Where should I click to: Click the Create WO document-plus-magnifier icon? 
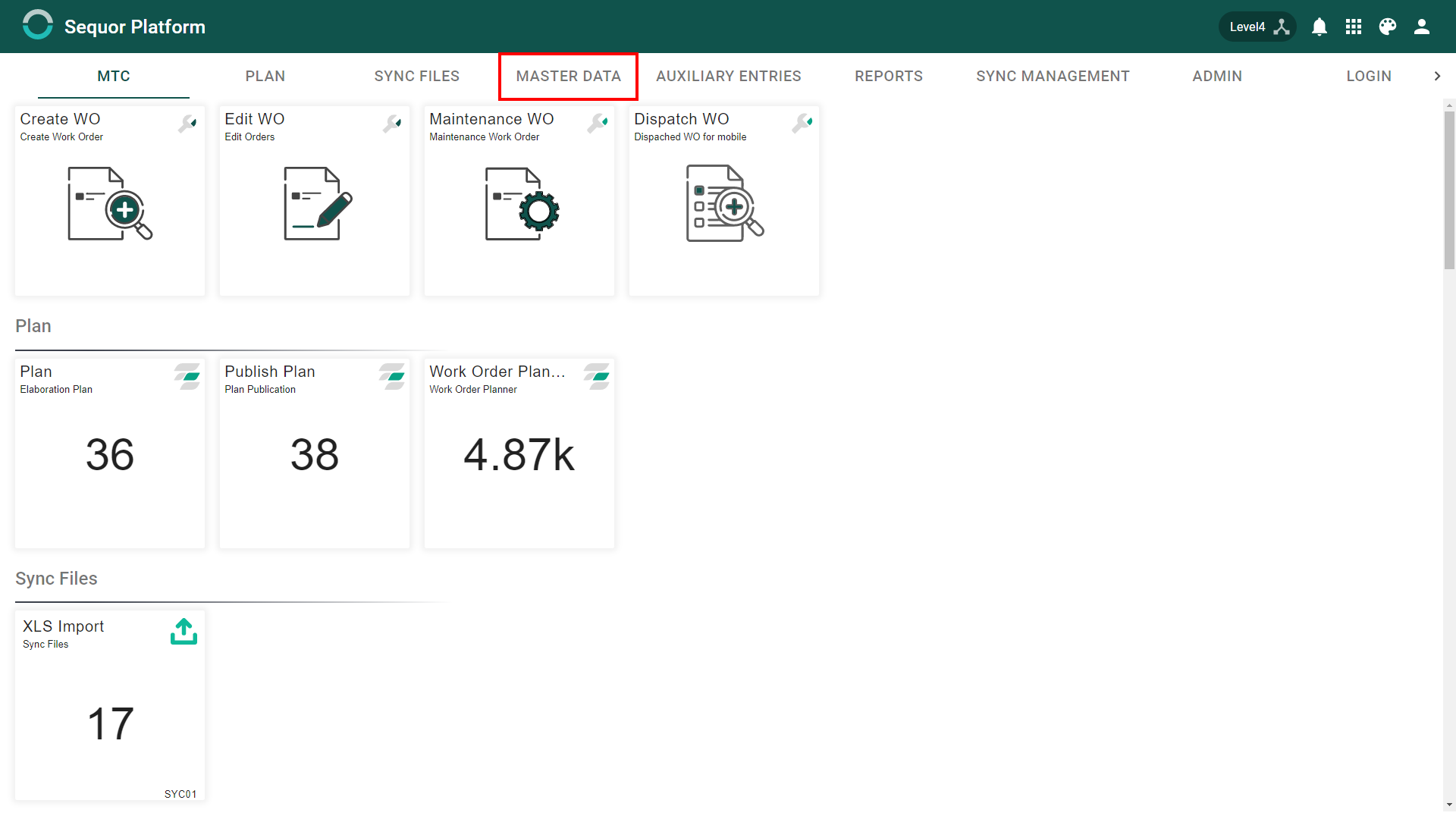[x=110, y=203]
